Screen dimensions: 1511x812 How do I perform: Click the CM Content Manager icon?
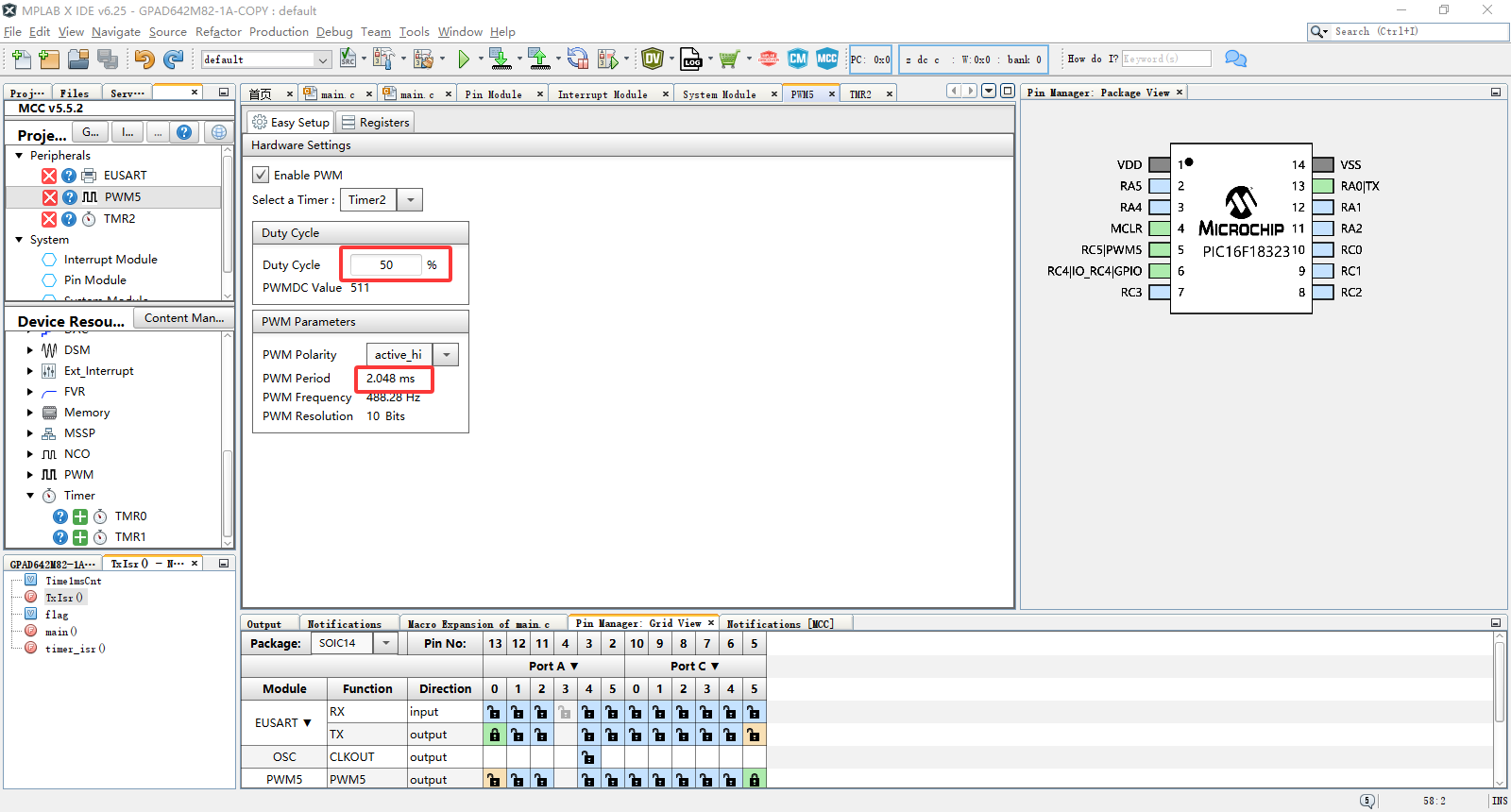798,59
